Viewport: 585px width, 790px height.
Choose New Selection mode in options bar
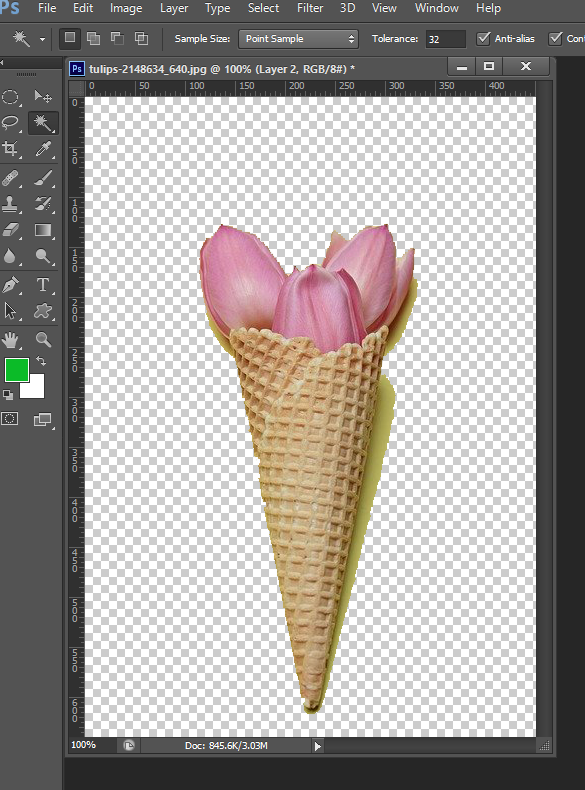70,38
